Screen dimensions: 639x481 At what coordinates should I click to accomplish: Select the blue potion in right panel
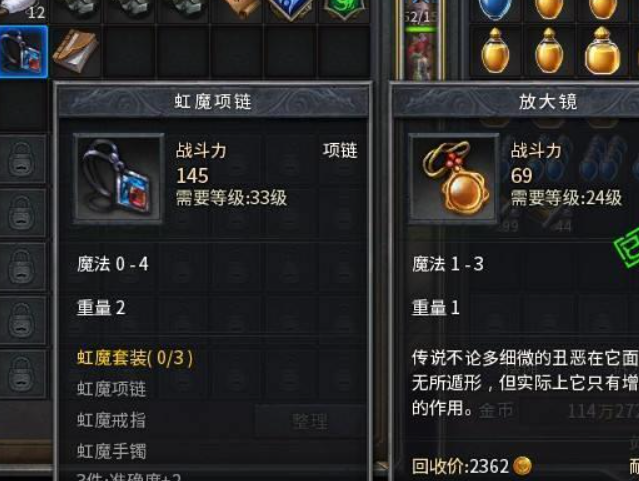tap(495, 9)
